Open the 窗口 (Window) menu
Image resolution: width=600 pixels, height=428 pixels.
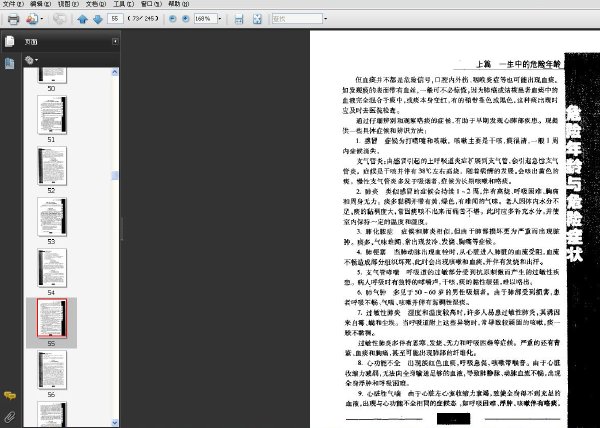(x=151, y=4)
